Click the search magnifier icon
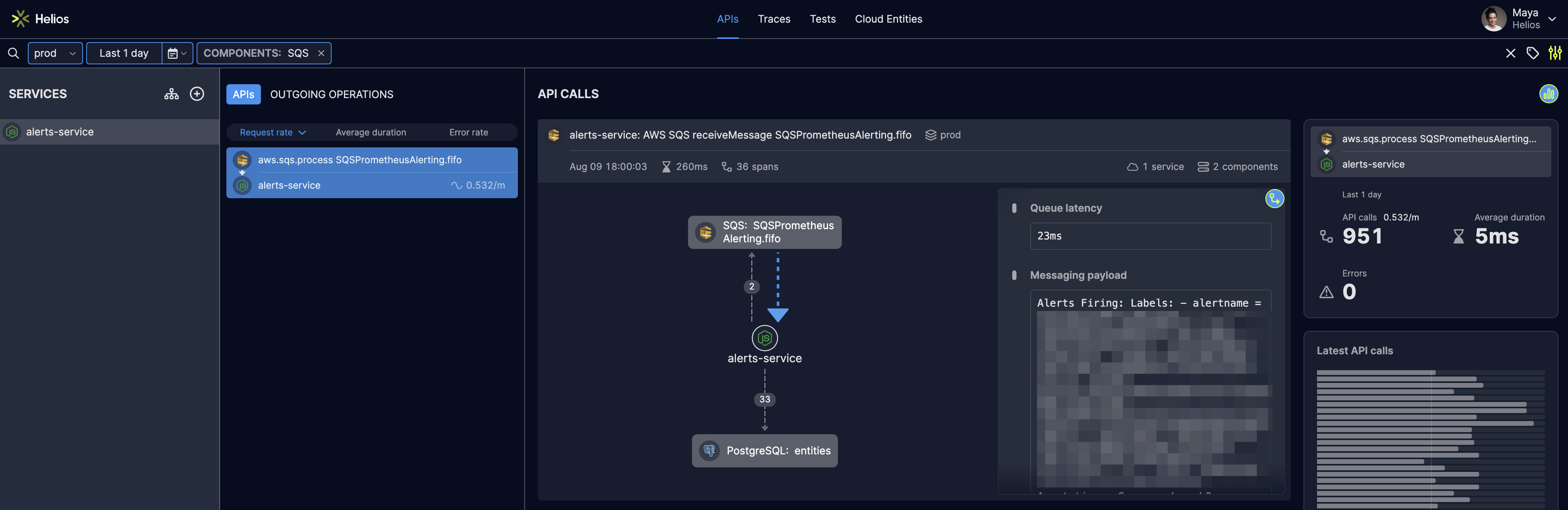 click(14, 54)
